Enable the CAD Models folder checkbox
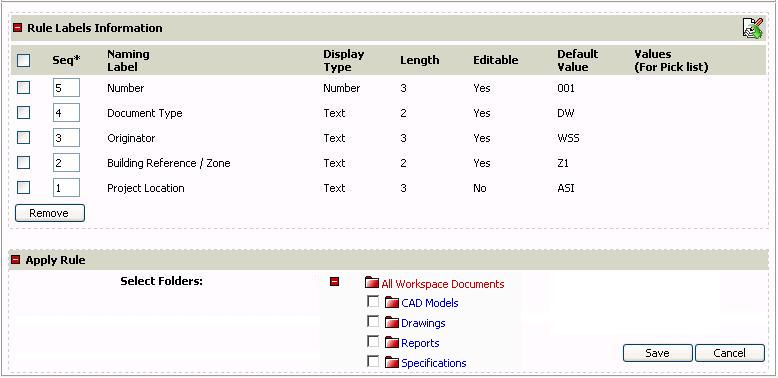The height and width of the screenshot is (378, 778). (373, 302)
